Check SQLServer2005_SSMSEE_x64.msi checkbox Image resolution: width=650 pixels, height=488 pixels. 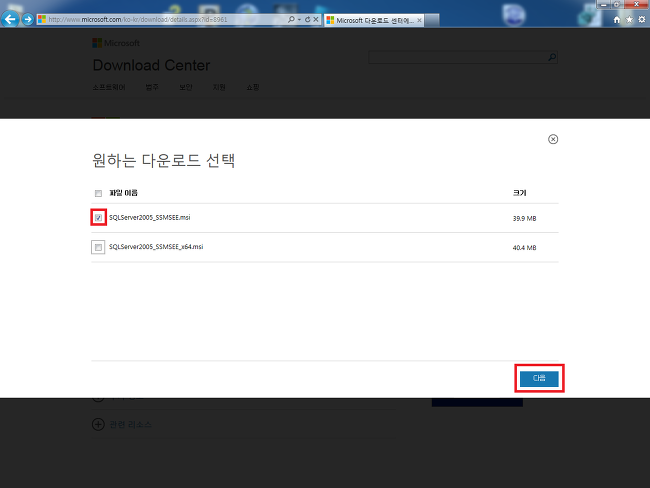98,247
